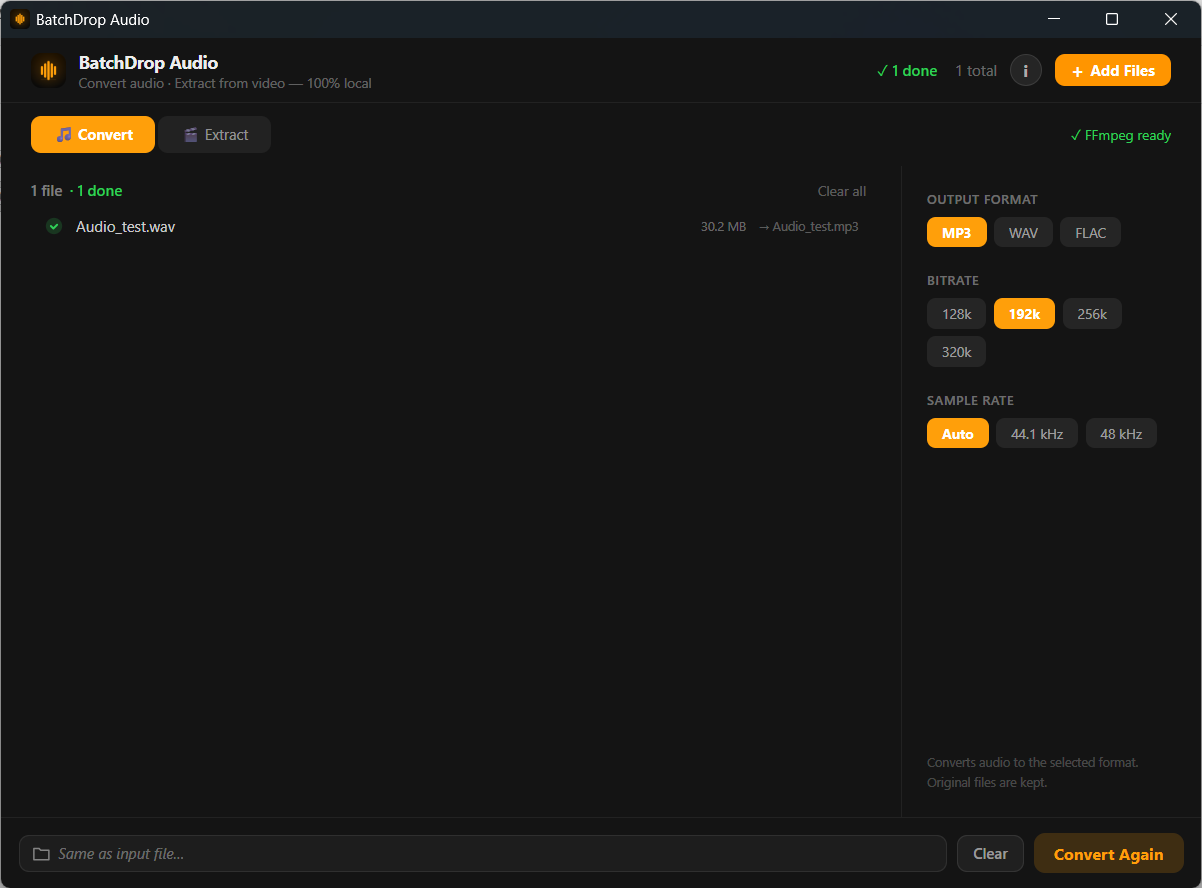Image resolution: width=1202 pixels, height=888 pixels.
Task: Click the '→ Audio_test.mp3' output name
Action: click(x=808, y=227)
